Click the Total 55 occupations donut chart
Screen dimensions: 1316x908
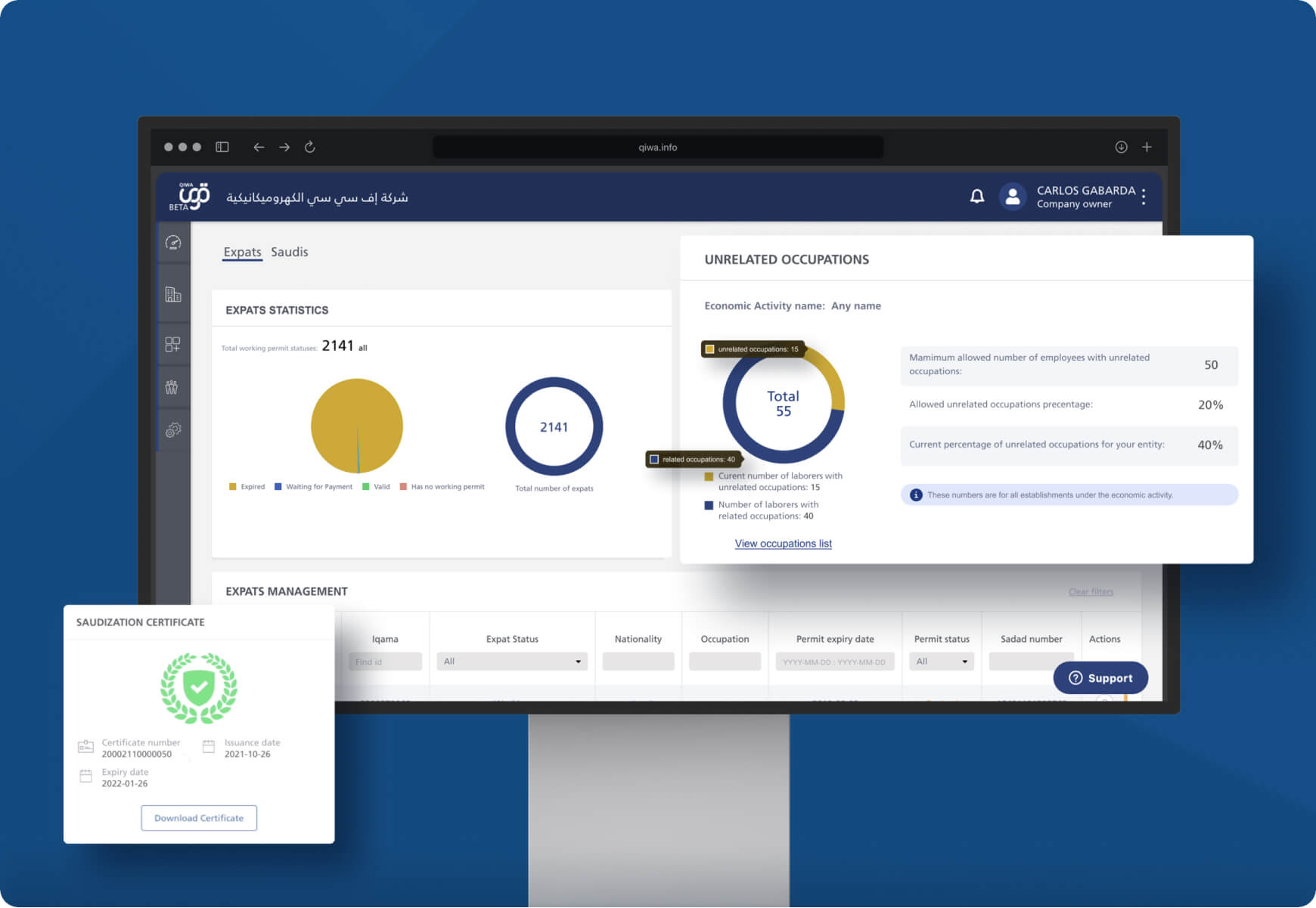[x=784, y=404]
